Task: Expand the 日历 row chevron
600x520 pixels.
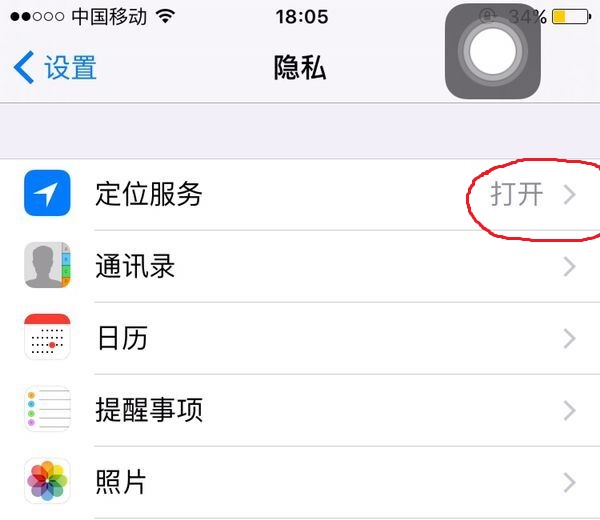Action: point(570,338)
